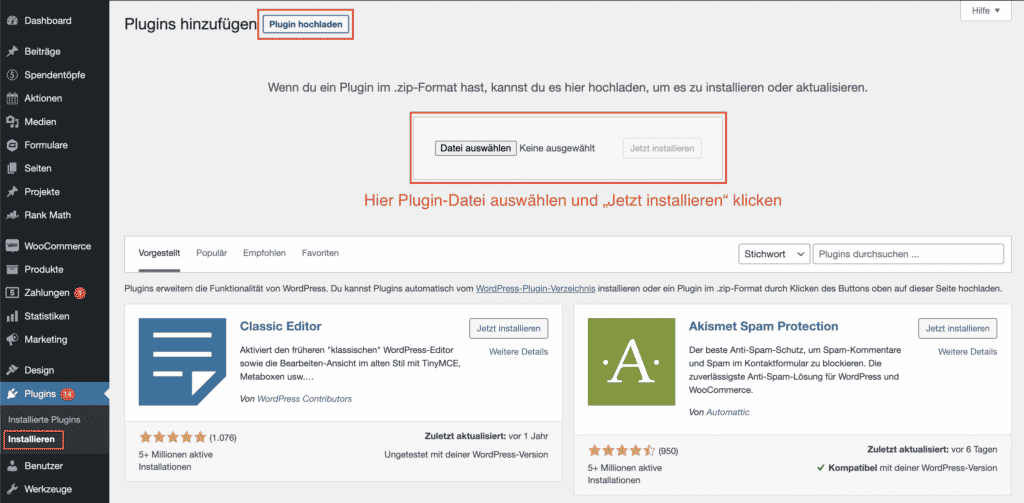Click the Dashboard gauge icon
The height and width of the screenshot is (503, 1024).
(12, 21)
